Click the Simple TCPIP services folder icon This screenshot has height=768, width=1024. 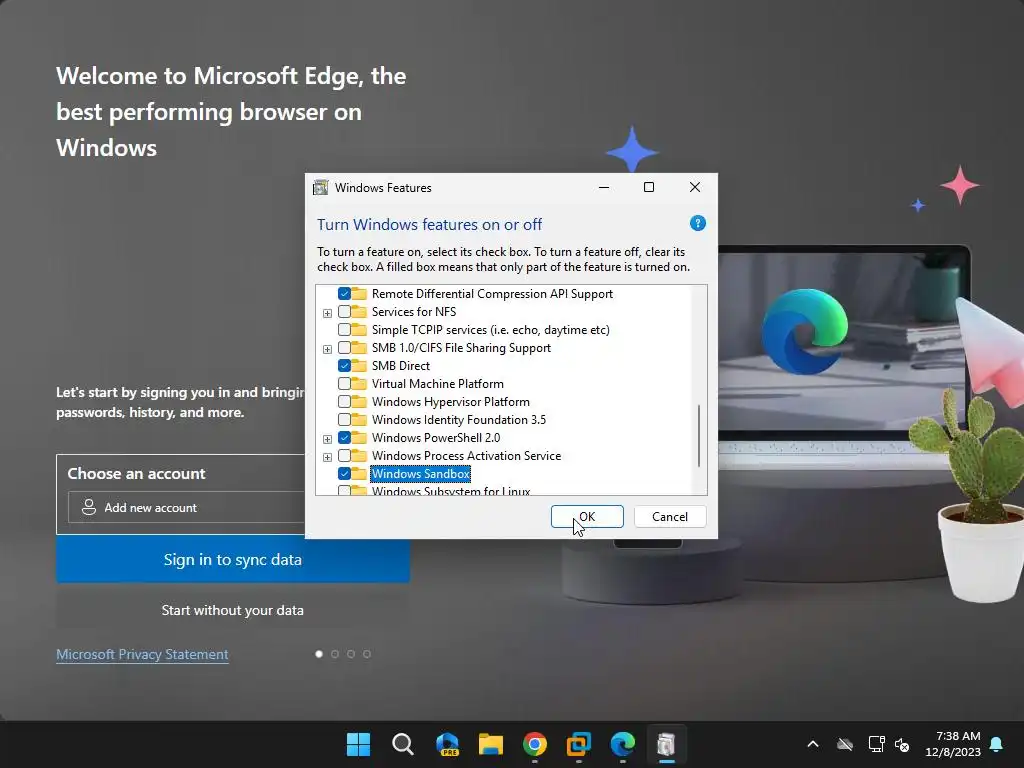[359, 330]
